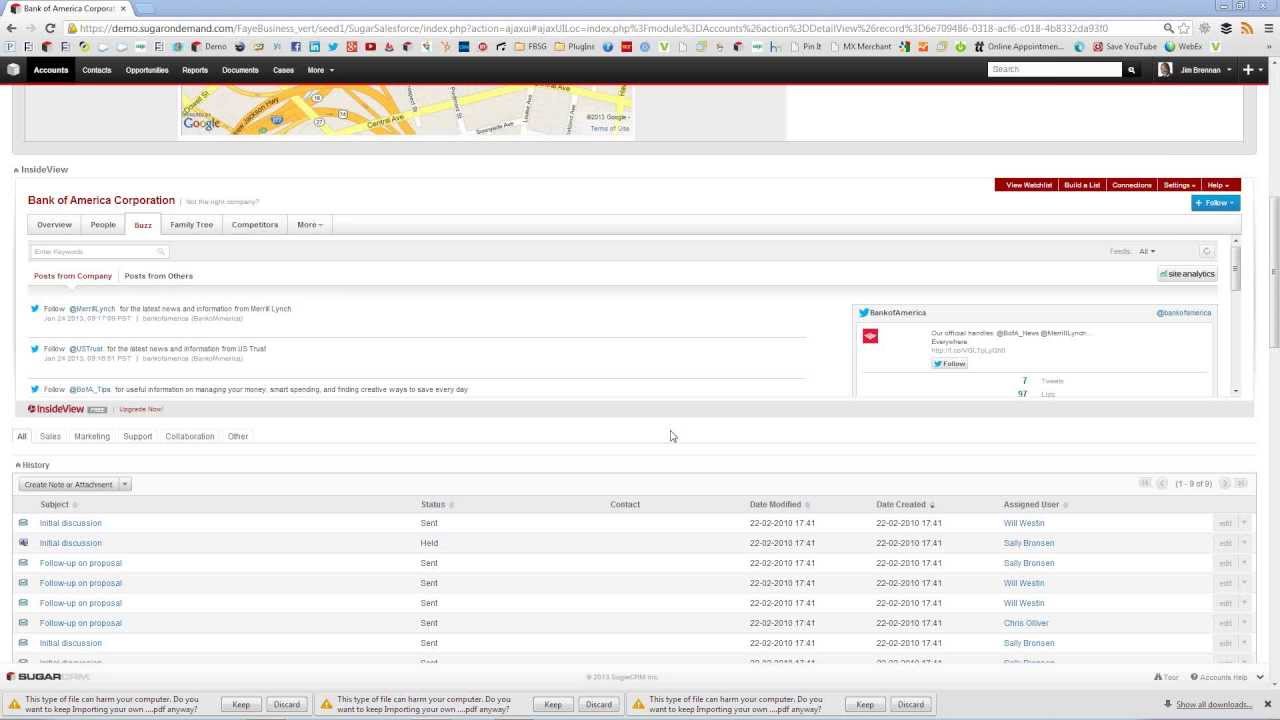
Task: Collapse the InsideView panel
Action: [16, 170]
